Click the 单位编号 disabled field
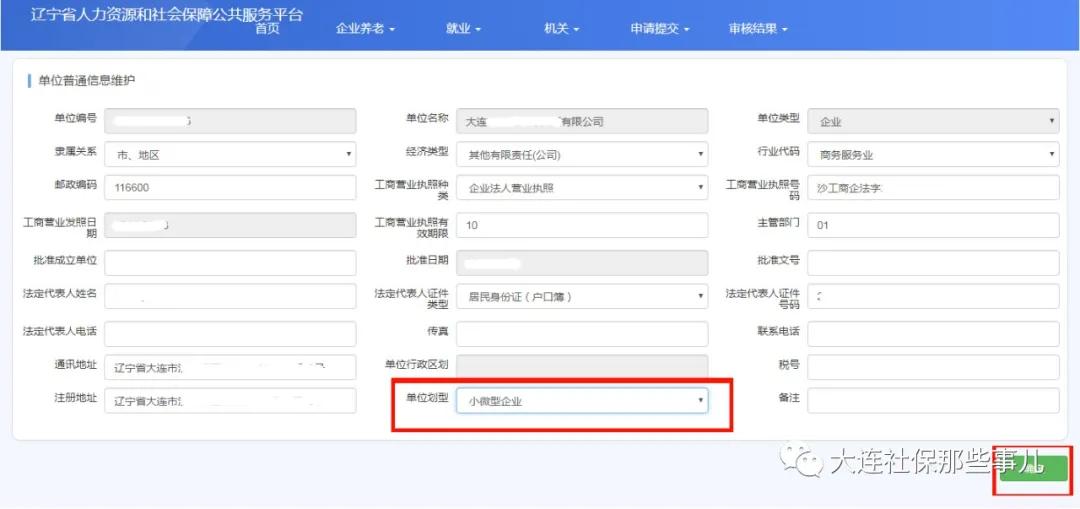The height and width of the screenshot is (509, 1080). click(231, 121)
